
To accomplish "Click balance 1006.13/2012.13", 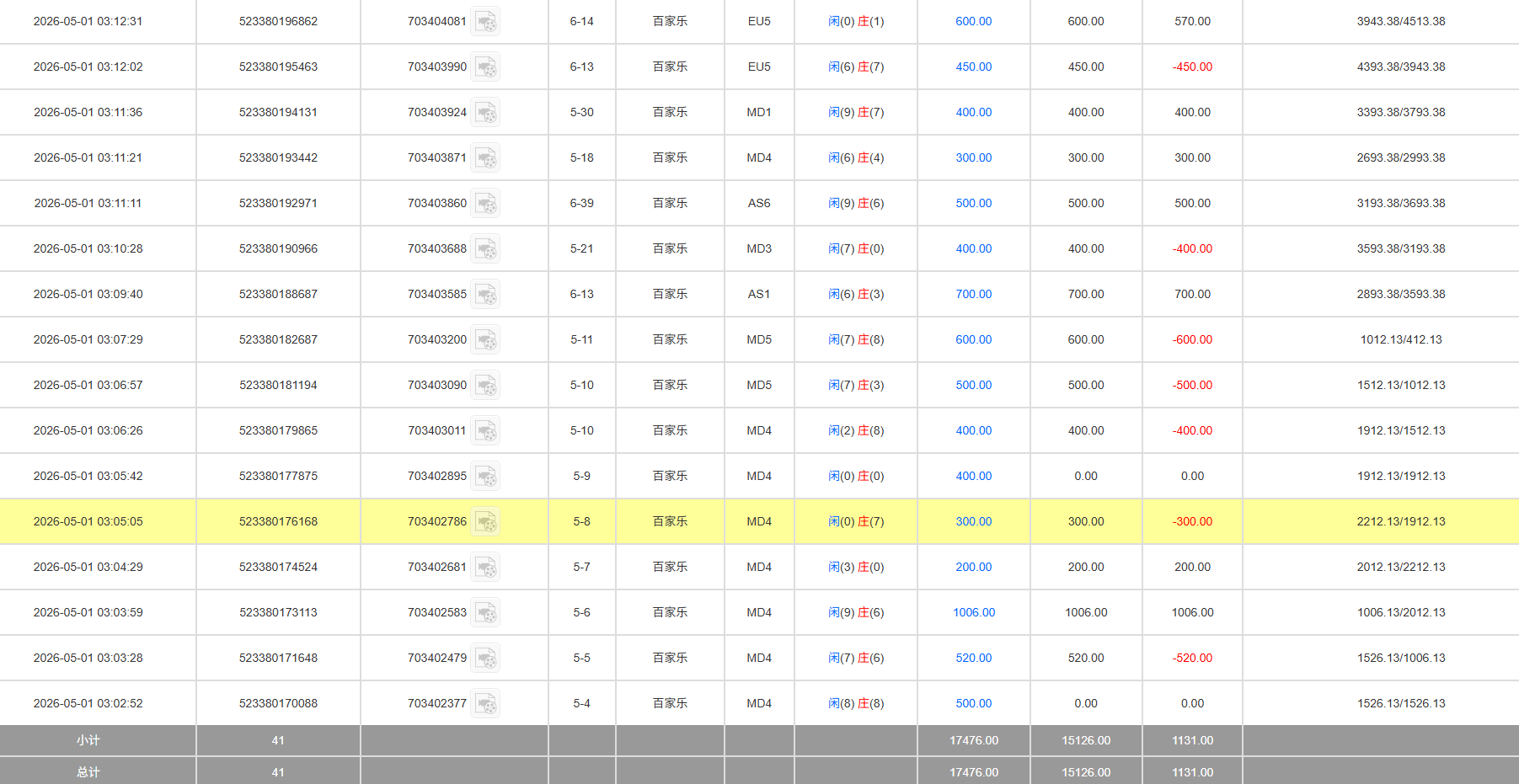I will click(x=1400, y=612).
